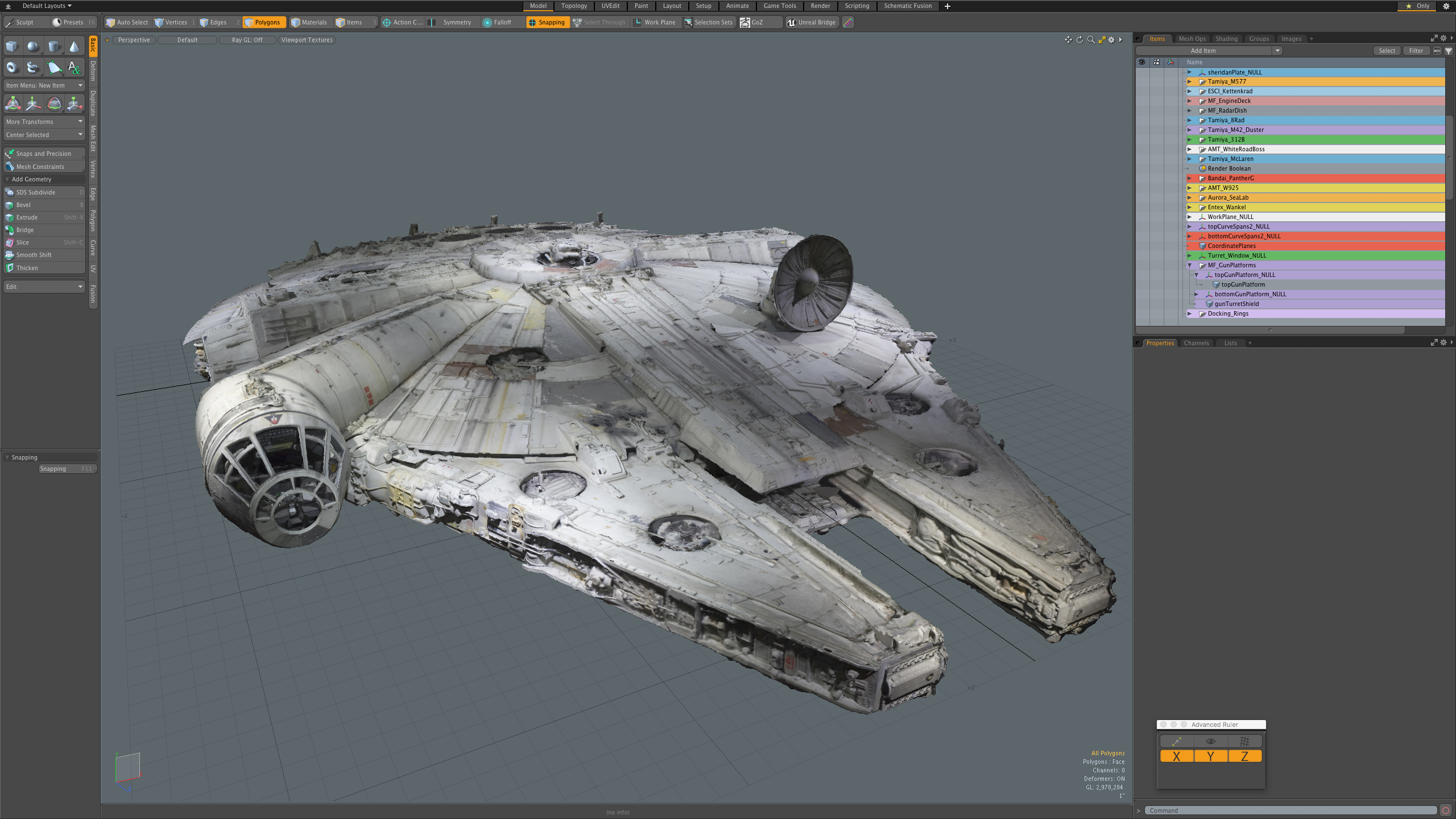Toggle Y axis in Advanced Ruler
This screenshot has width=1456, height=819.
coord(1210,756)
